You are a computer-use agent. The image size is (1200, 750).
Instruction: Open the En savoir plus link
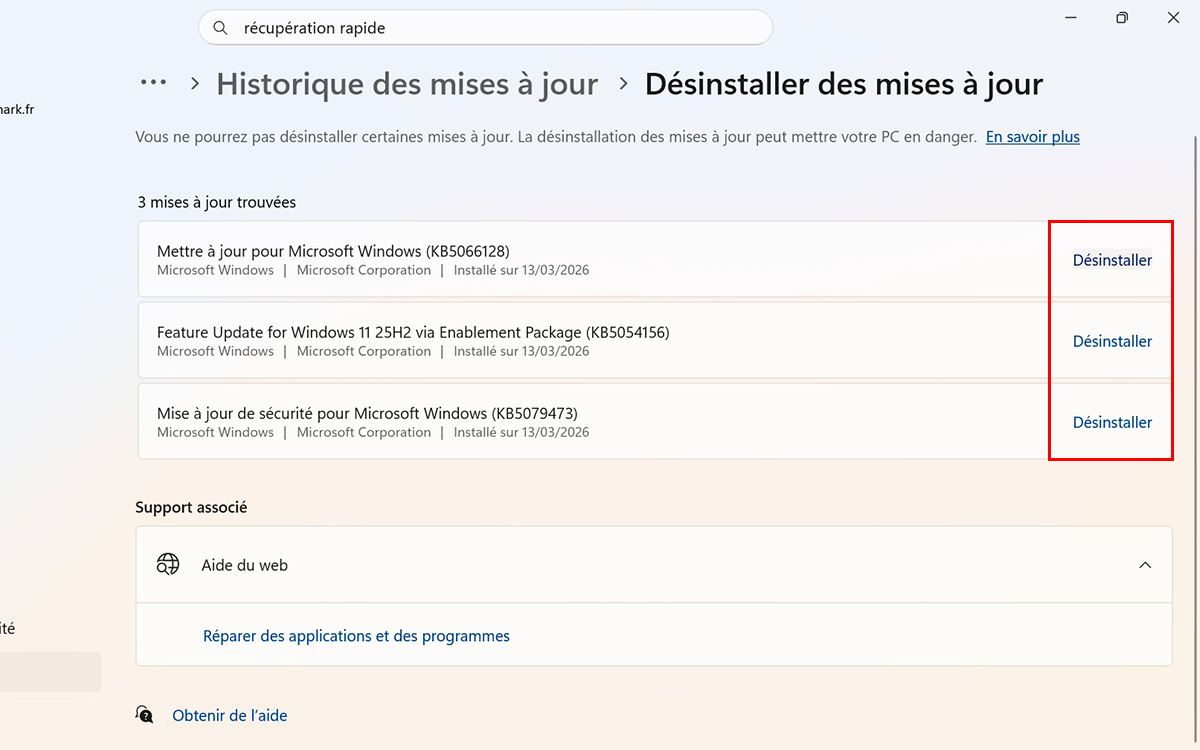click(1032, 136)
